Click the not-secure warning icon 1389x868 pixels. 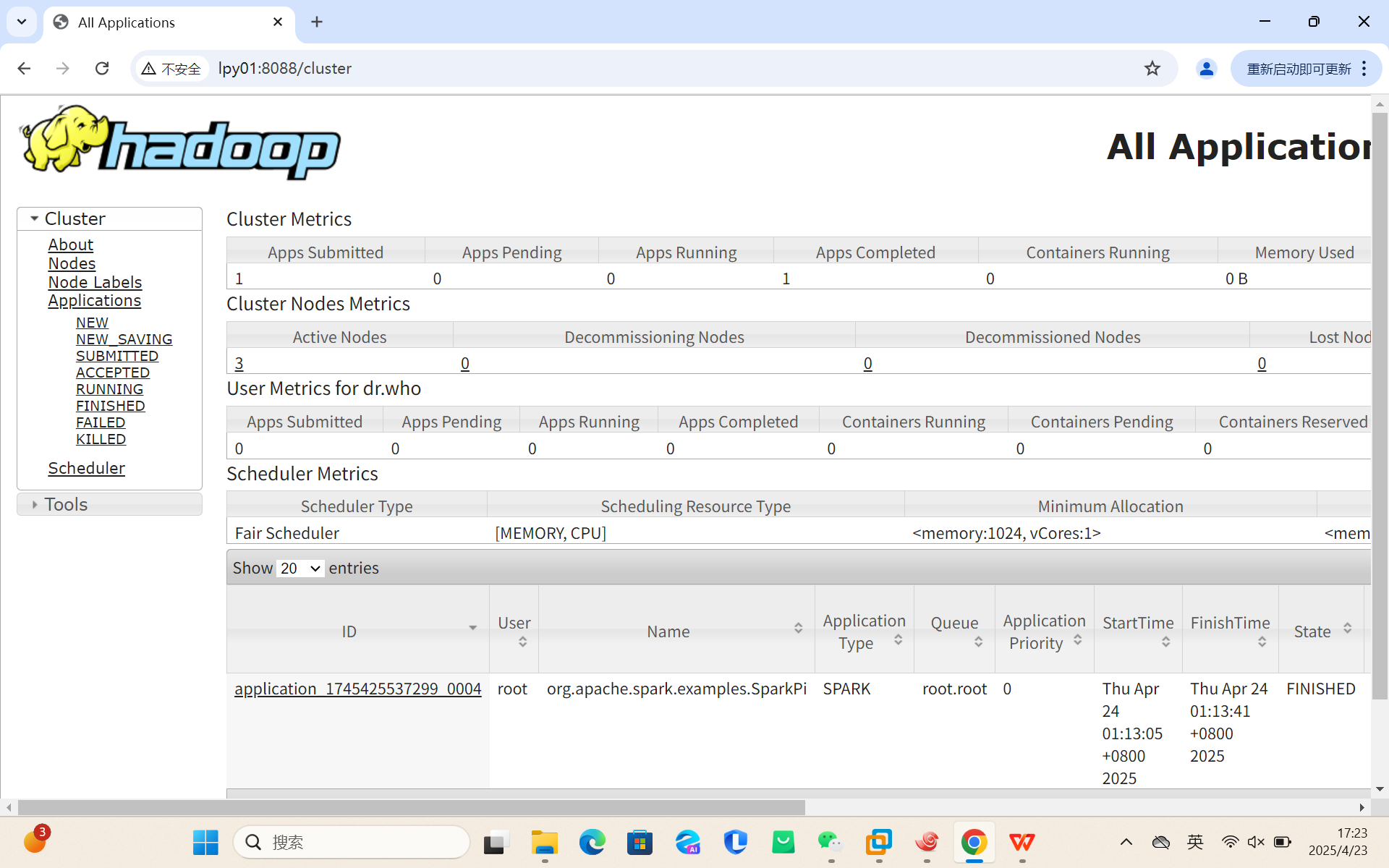149,68
